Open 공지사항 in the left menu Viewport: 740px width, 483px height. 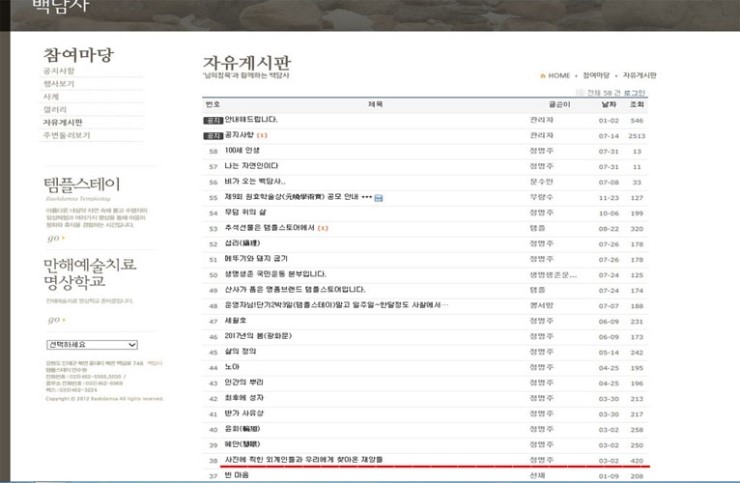59,71
